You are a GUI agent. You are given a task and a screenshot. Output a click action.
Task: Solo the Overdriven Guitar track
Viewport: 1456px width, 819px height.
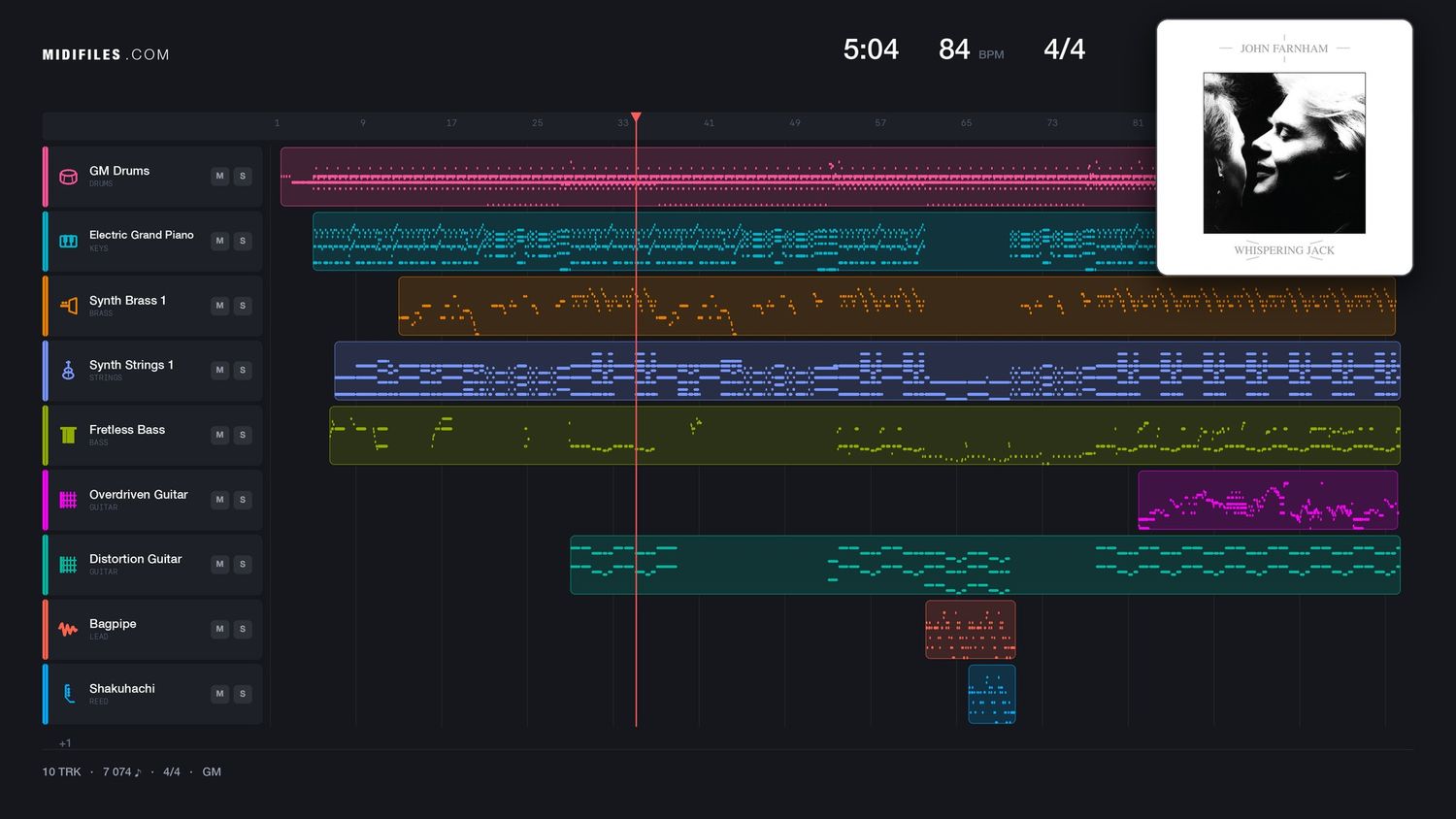[x=243, y=500]
